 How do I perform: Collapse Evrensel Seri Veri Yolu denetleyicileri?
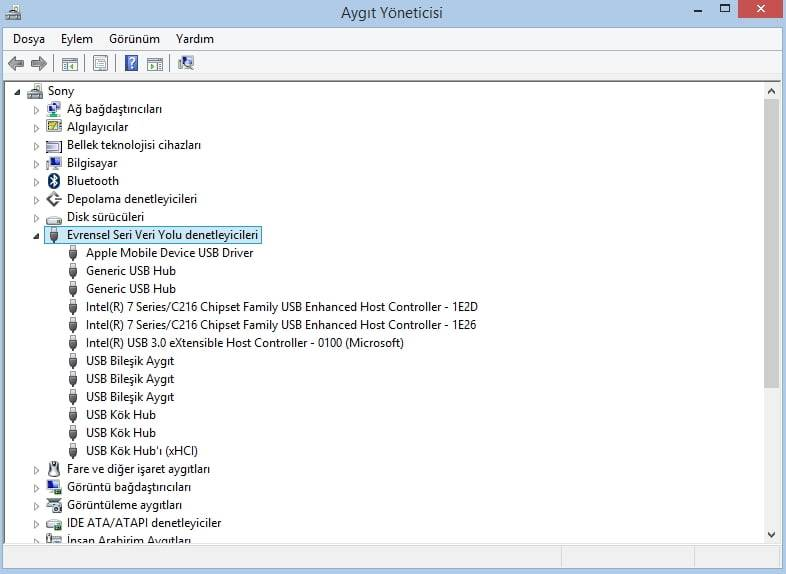[37, 236]
